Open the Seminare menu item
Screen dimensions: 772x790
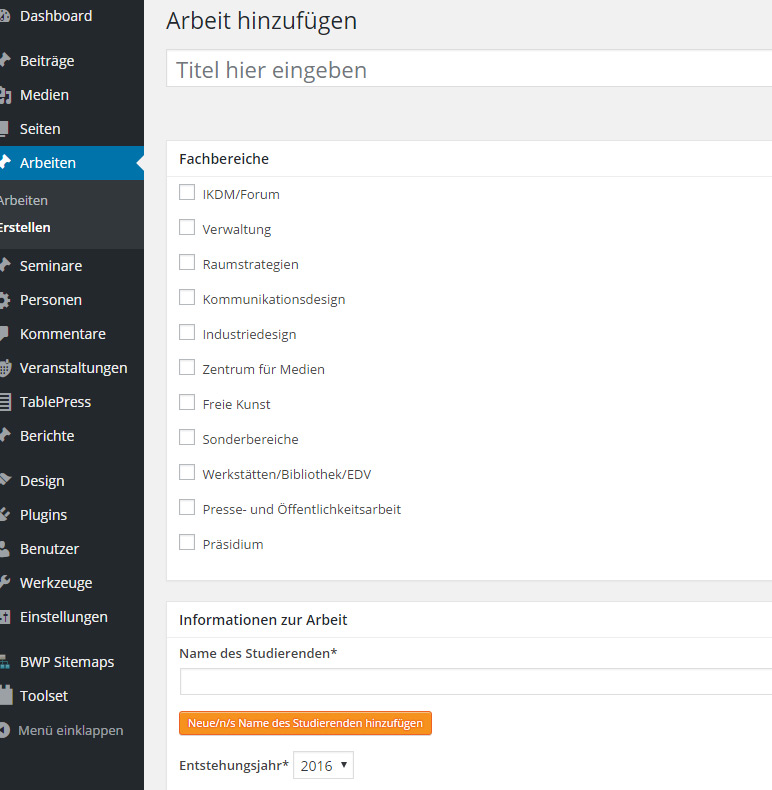(x=51, y=266)
